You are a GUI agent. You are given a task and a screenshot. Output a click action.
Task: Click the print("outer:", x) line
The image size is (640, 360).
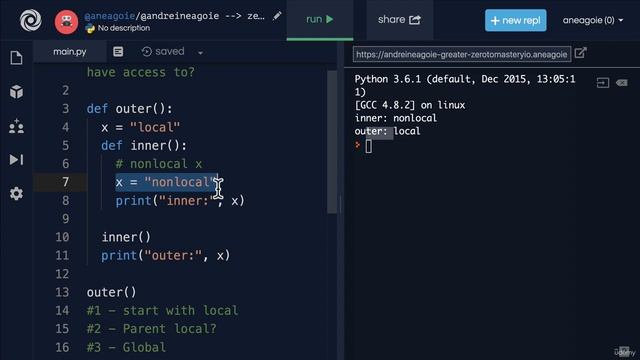click(x=166, y=256)
